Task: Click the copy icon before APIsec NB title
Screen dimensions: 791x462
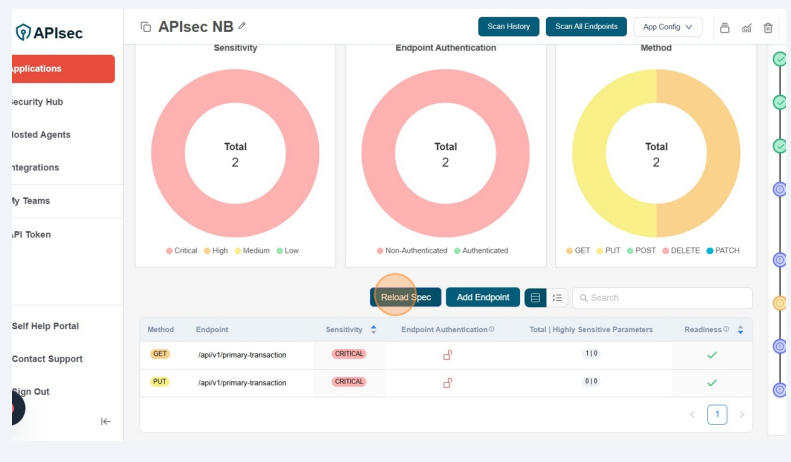Action: (146, 27)
